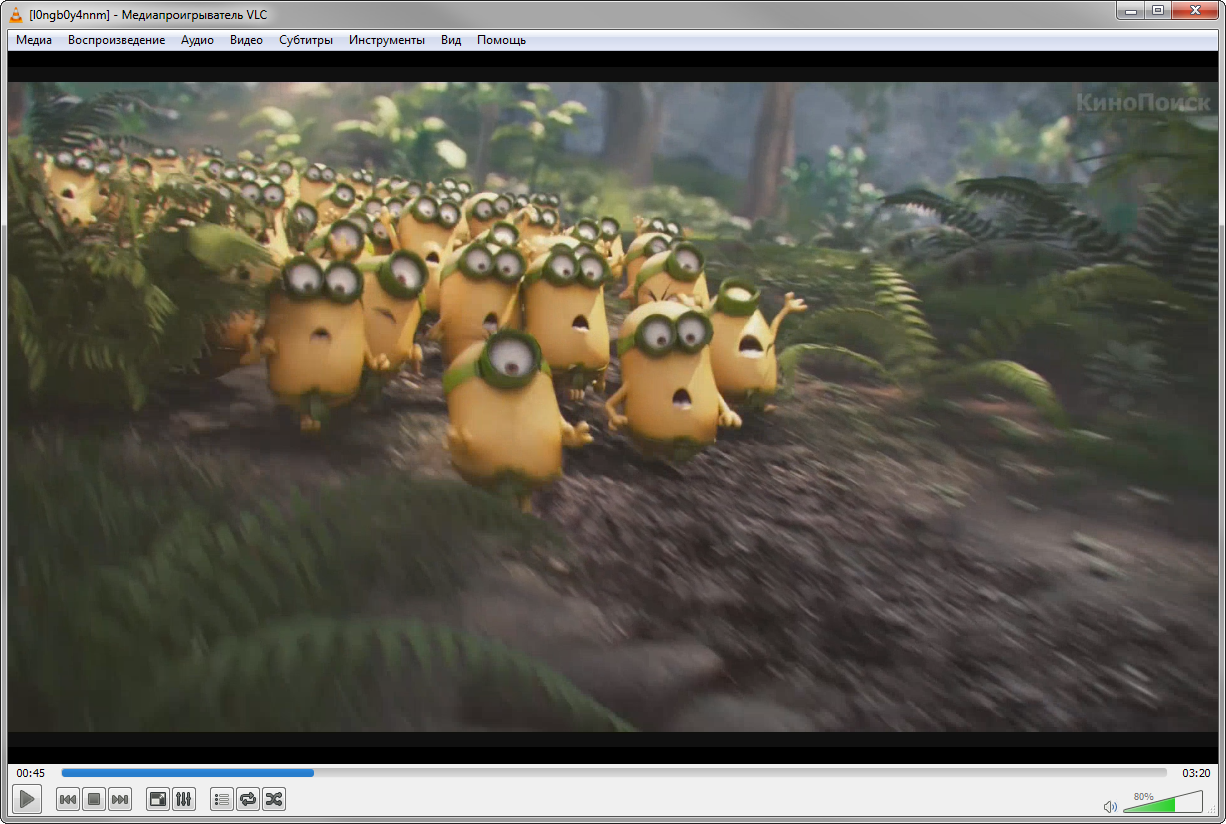Skip to the next media item
Image resolution: width=1226 pixels, height=824 pixels.
click(x=120, y=799)
